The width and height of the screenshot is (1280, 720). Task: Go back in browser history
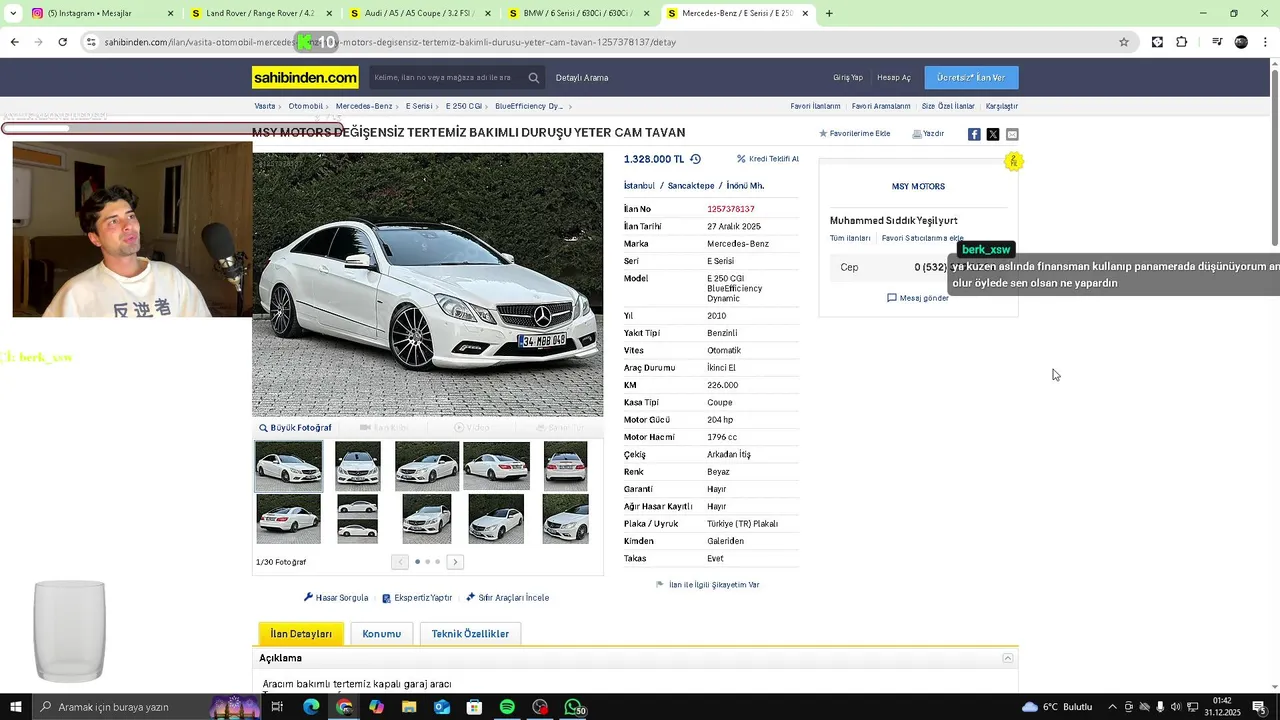pyautogui.click(x=14, y=42)
